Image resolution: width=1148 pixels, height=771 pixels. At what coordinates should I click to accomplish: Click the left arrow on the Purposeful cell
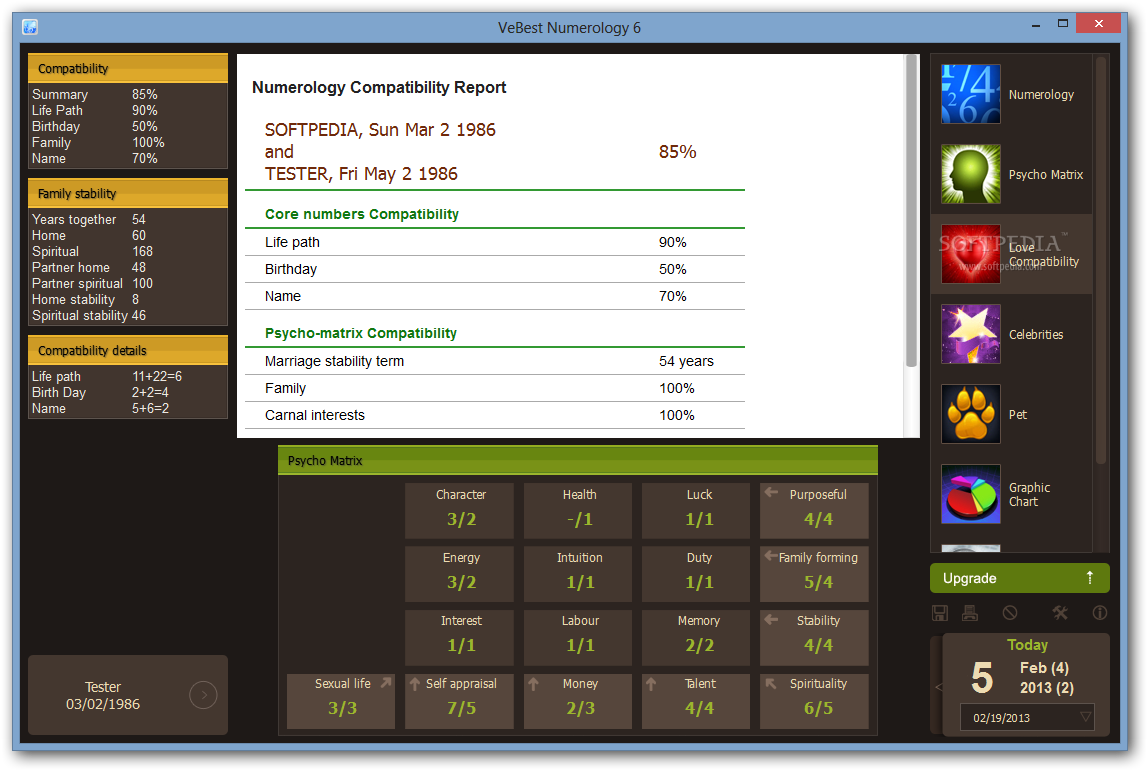[771, 493]
